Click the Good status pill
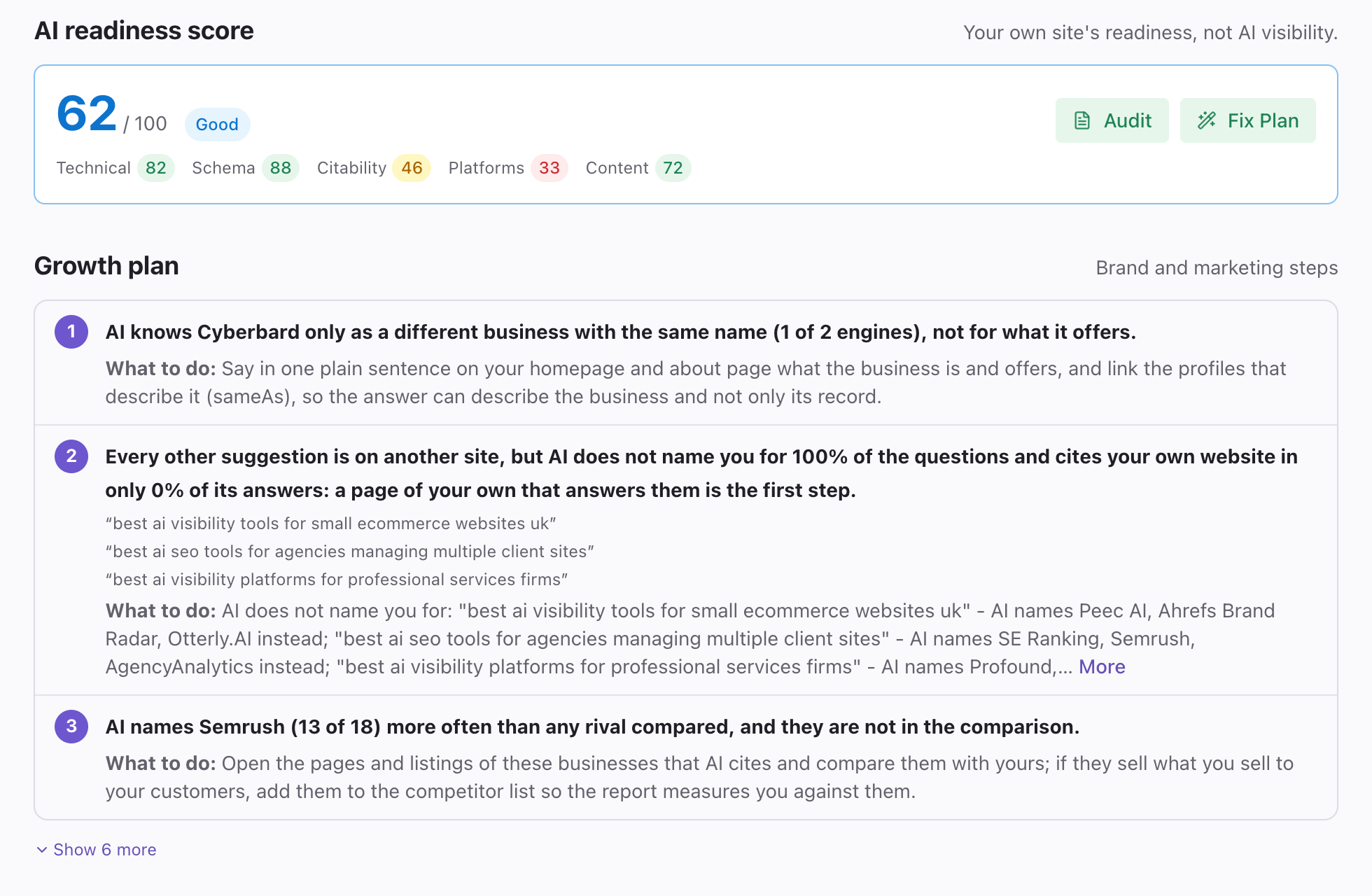Screen dimensions: 1372x896 click(217, 125)
